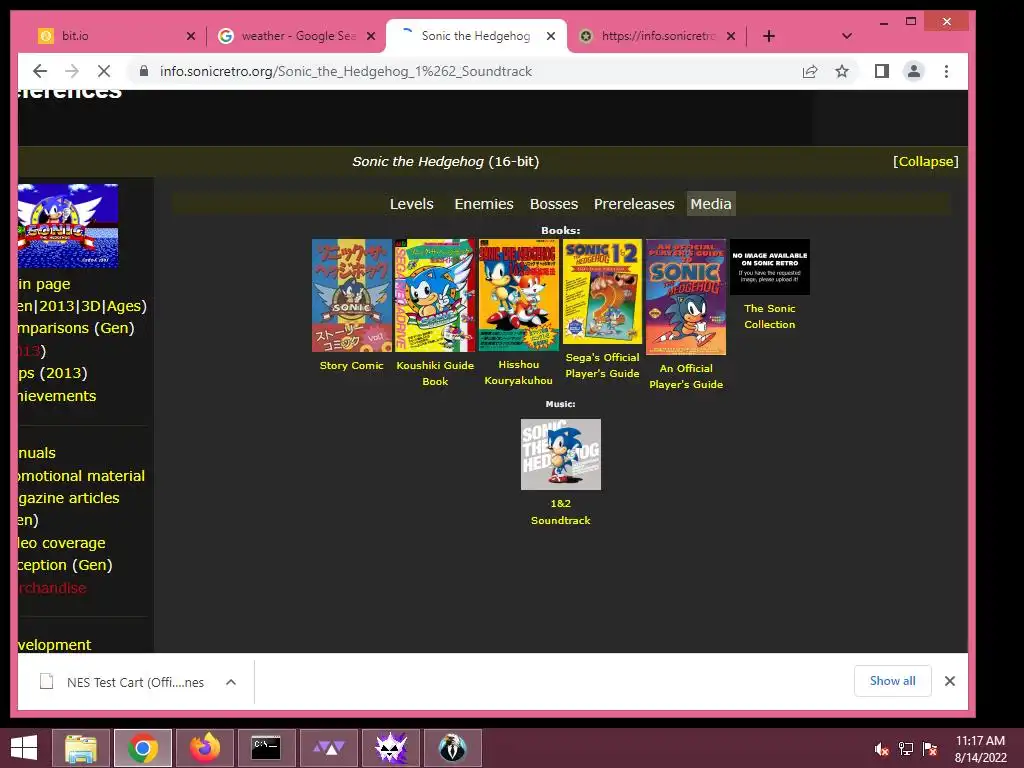Open the Windows Start menu

pos(24,748)
